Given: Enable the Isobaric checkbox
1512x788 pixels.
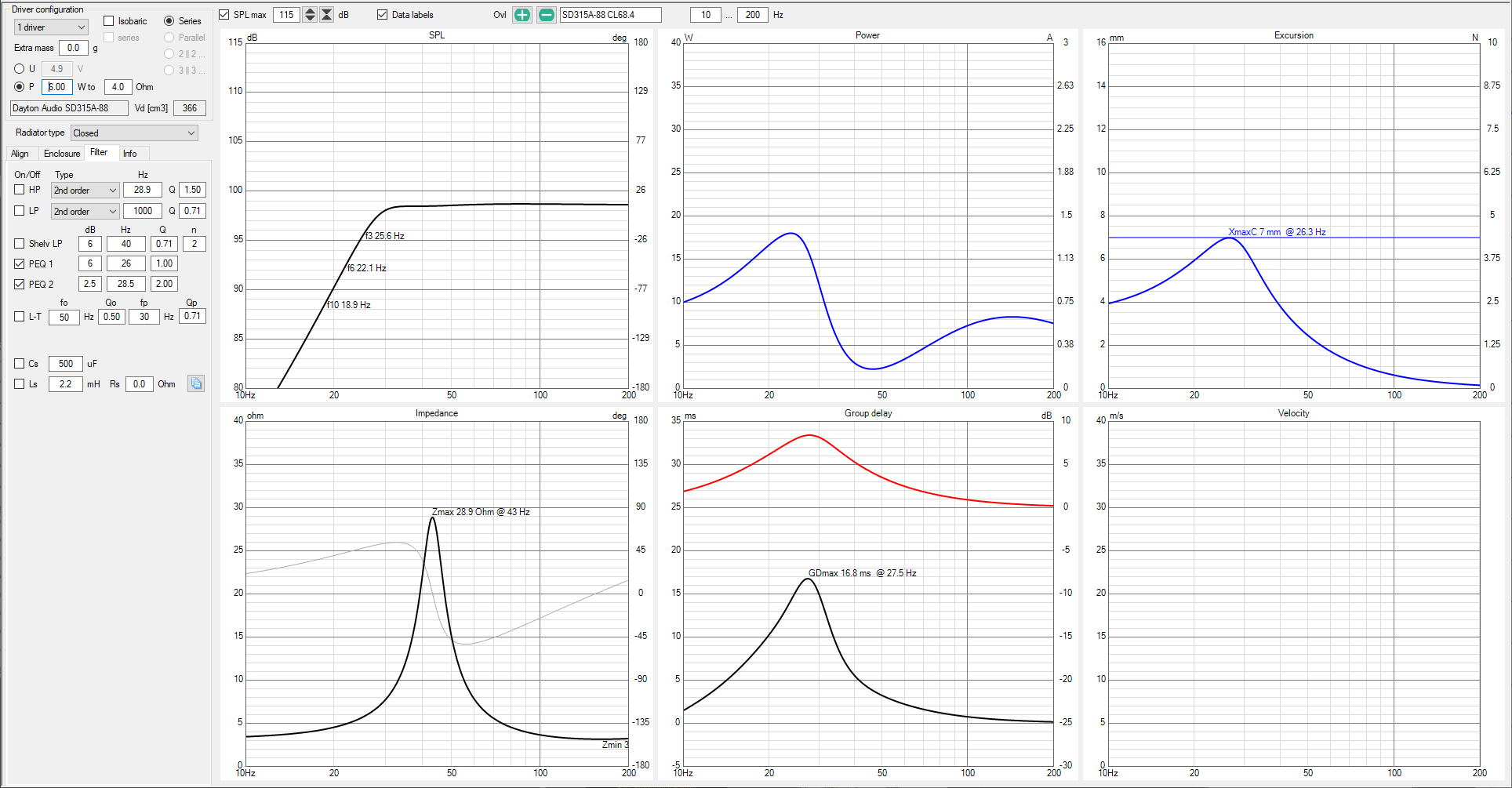Looking at the screenshot, I should pyautogui.click(x=109, y=21).
